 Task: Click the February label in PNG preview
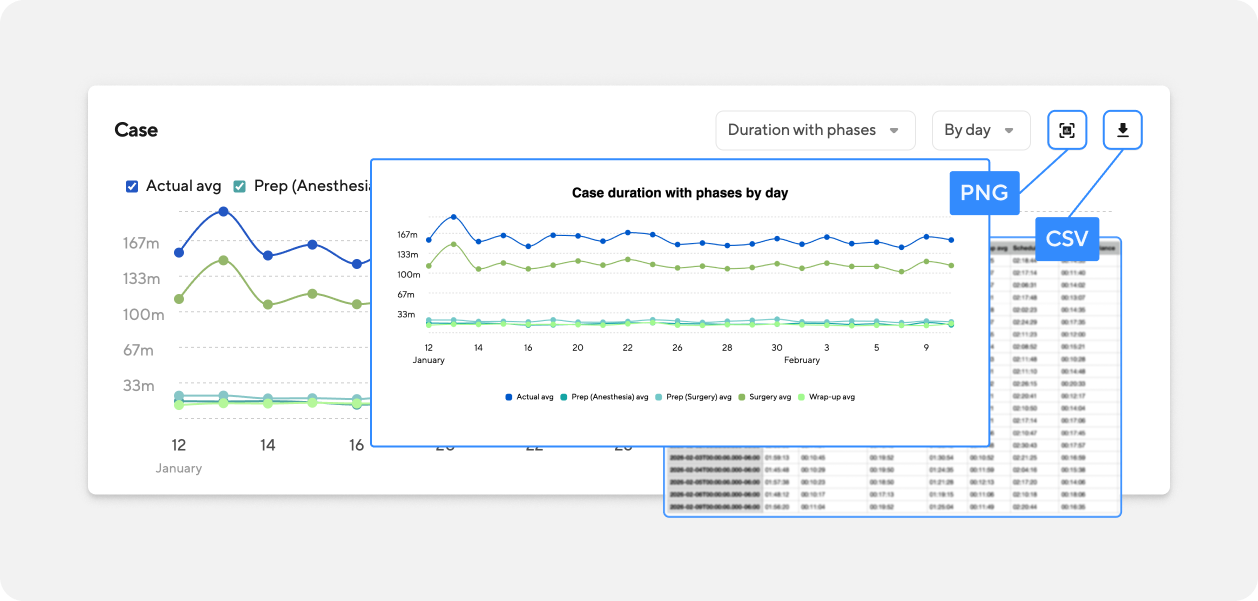(x=802, y=360)
